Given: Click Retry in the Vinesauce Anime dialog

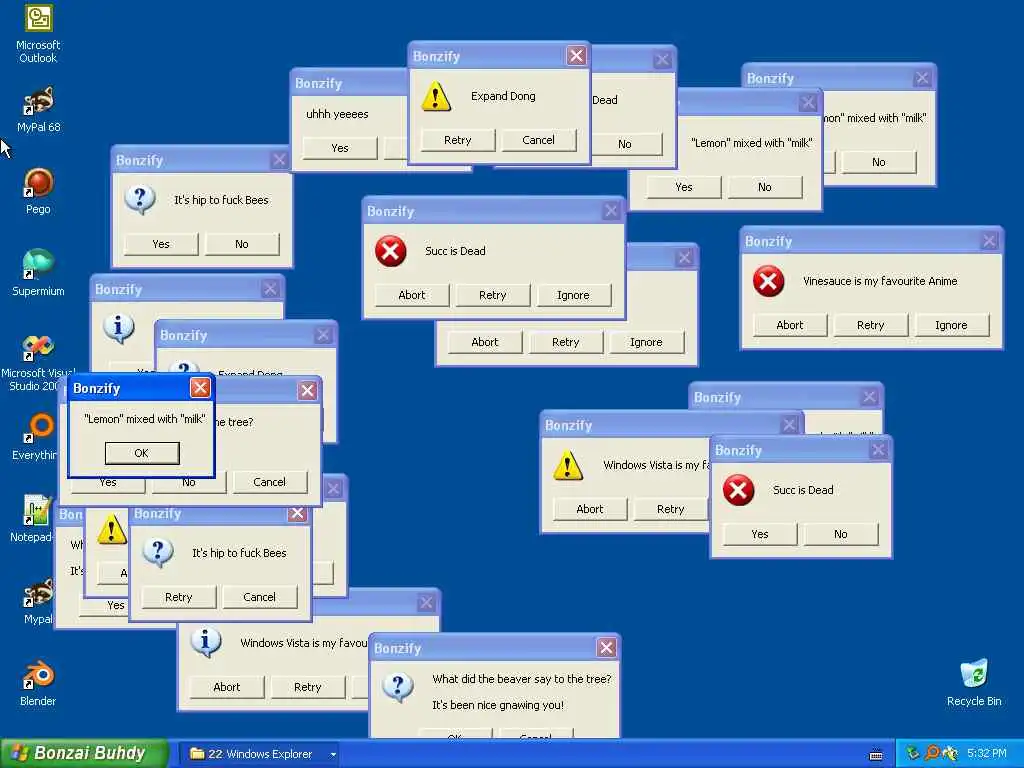Looking at the screenshot, I should coord(871,325).
